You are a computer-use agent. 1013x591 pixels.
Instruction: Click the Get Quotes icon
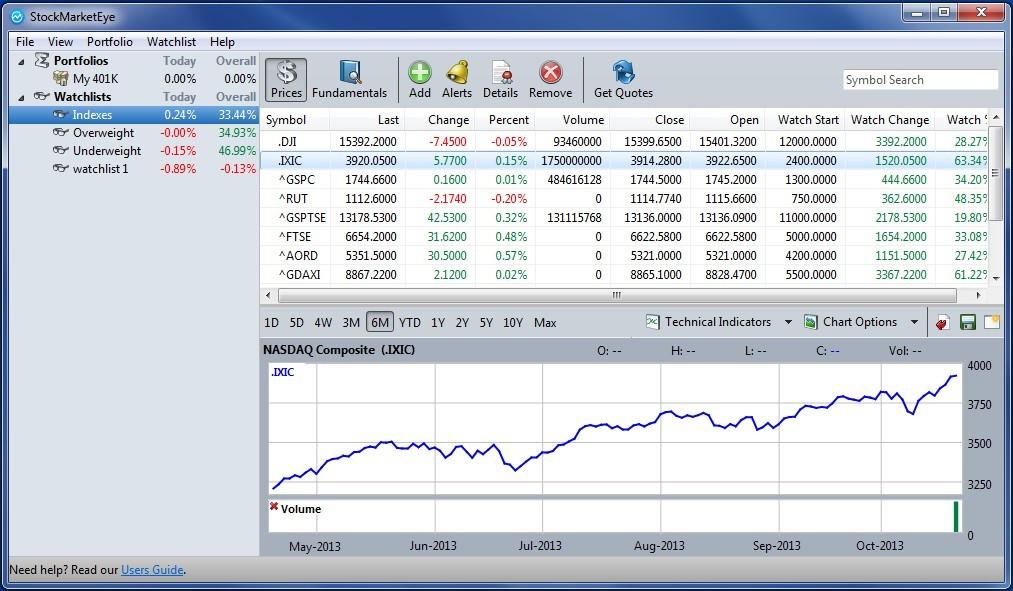pos(622,79)
